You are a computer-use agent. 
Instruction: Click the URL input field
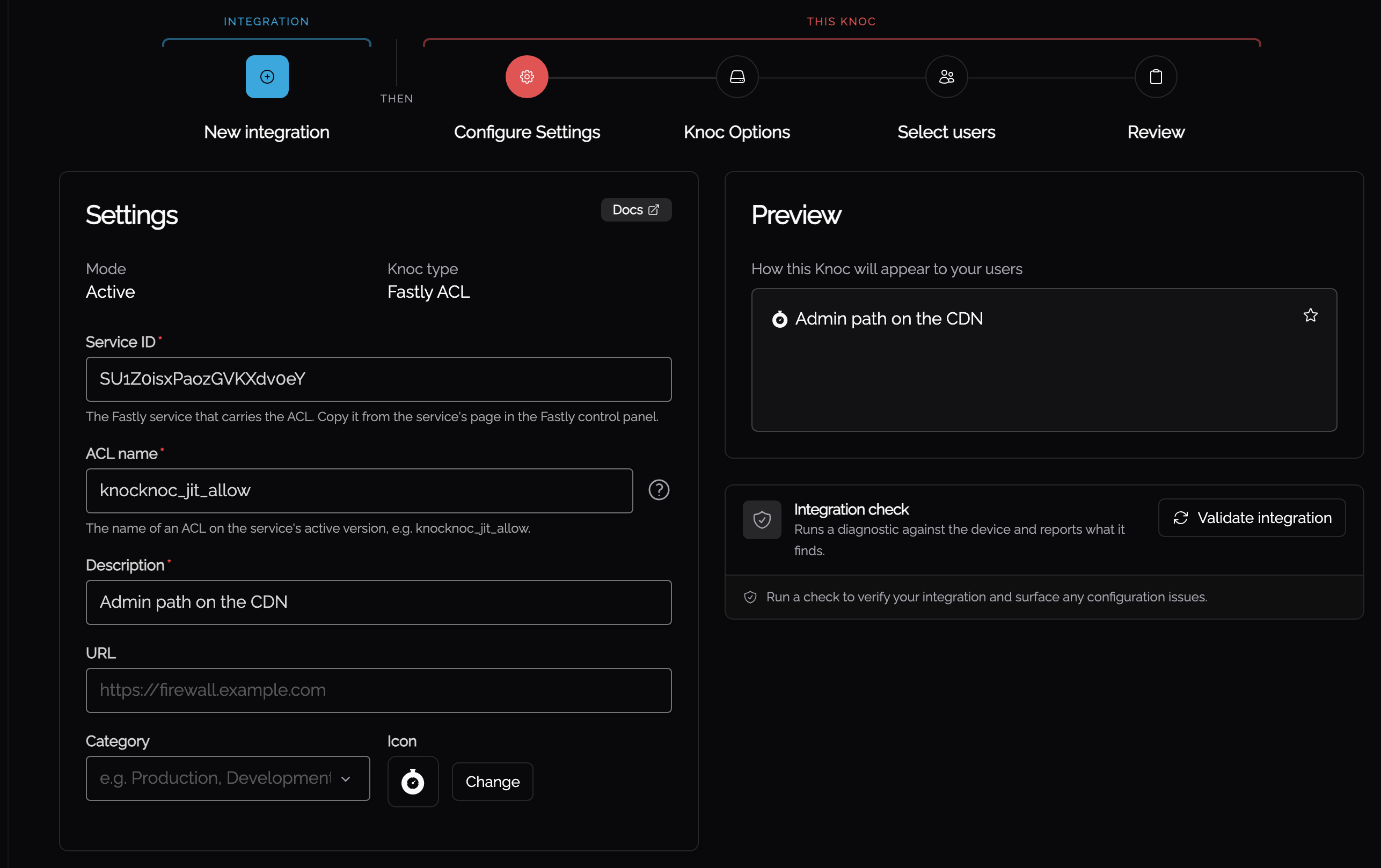378,690
